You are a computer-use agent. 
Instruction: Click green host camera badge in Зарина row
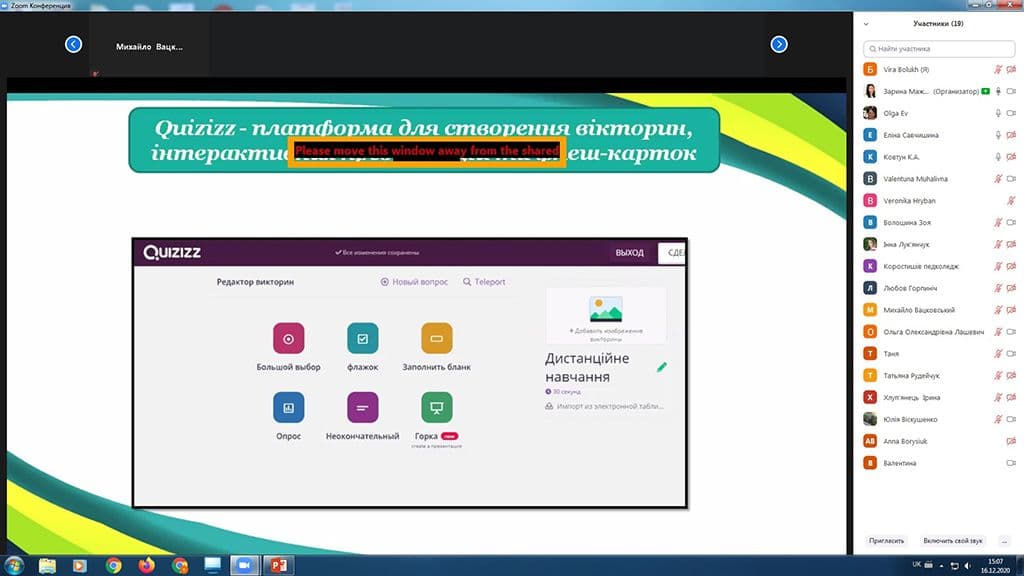tap(985, 91)
